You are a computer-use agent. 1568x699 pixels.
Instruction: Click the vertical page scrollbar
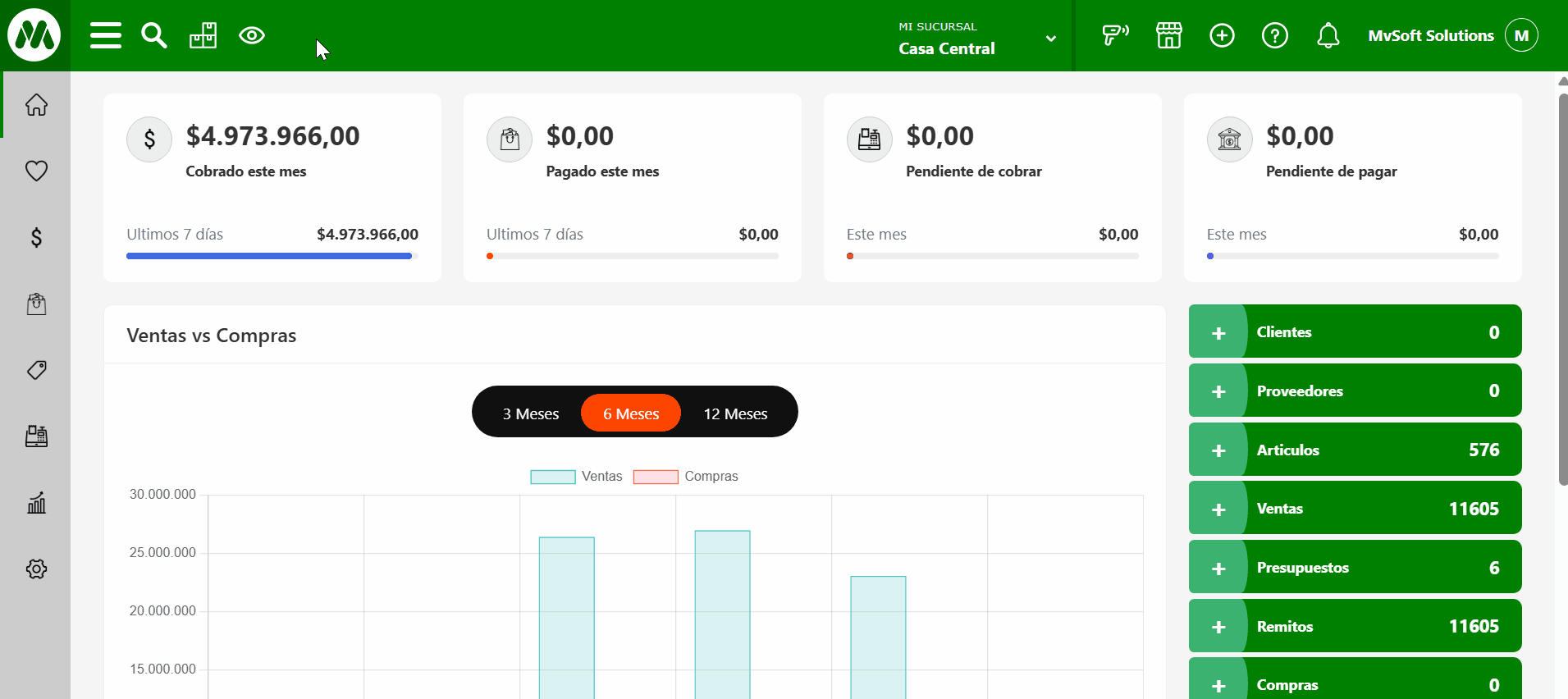tap(1562, 287)
